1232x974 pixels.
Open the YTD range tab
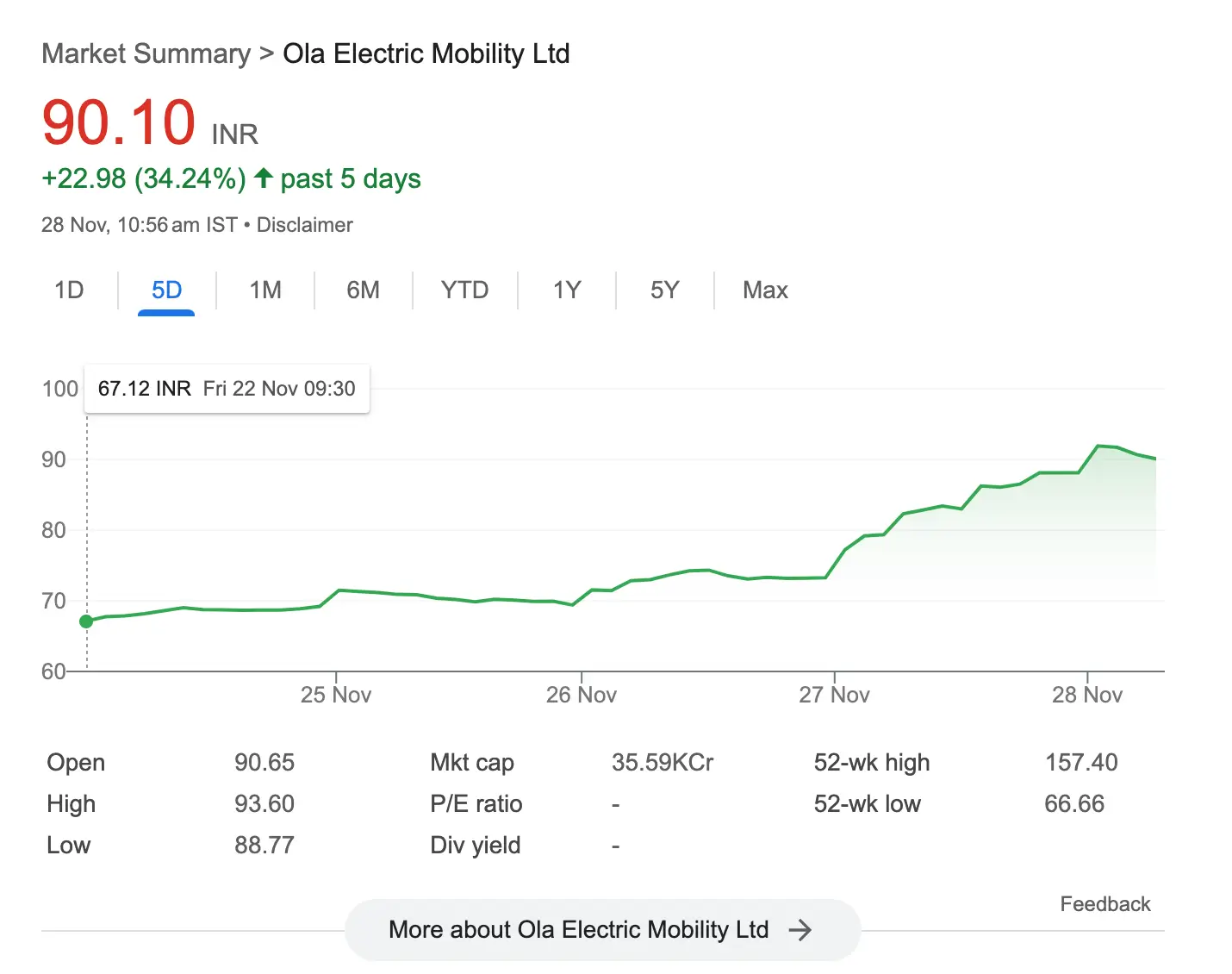464,290
